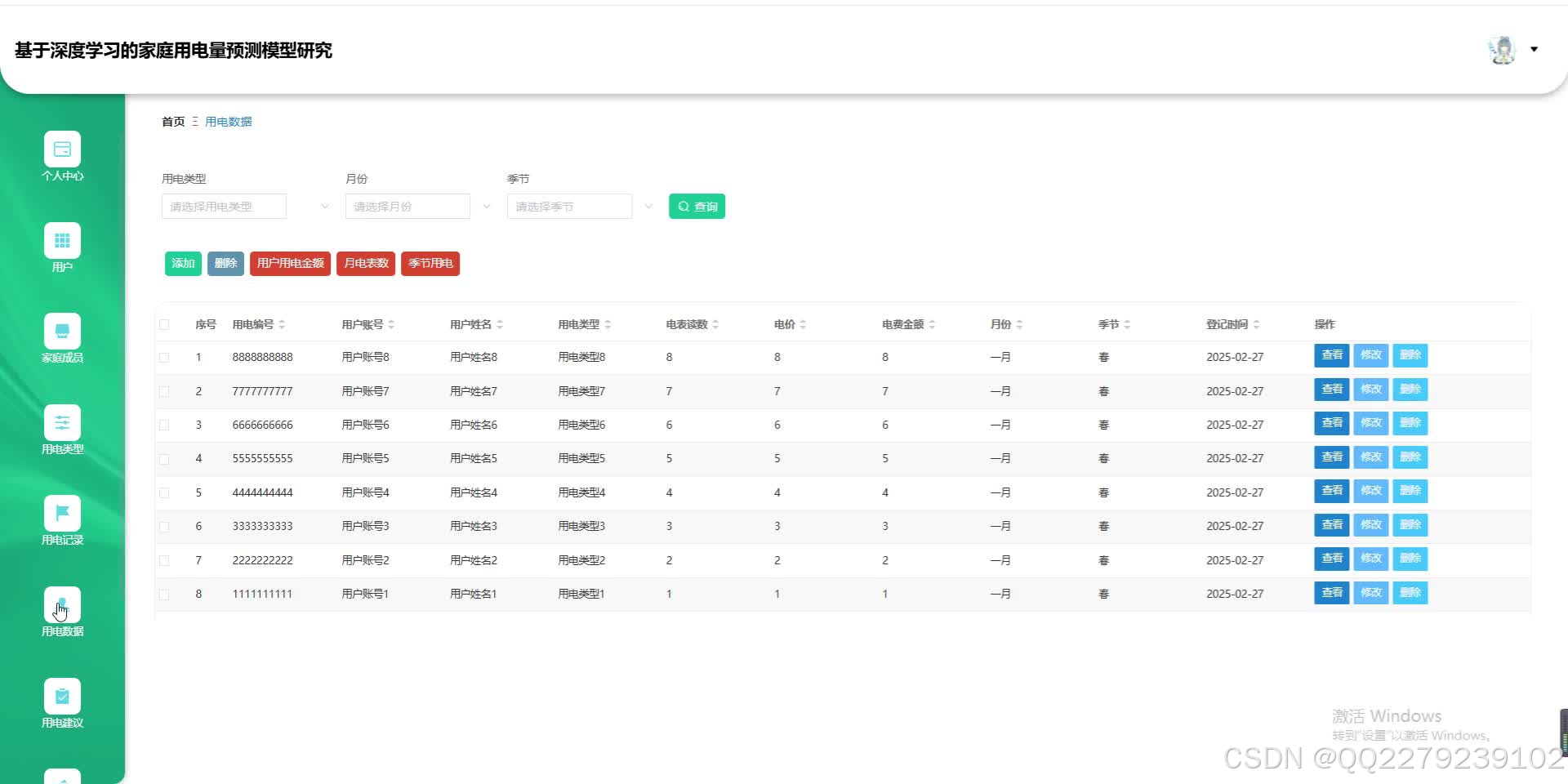The width and height of the screenshot is (1568, 784).
Task: Edit record 3333333333 with 修改
Action: click(1370, 525)
